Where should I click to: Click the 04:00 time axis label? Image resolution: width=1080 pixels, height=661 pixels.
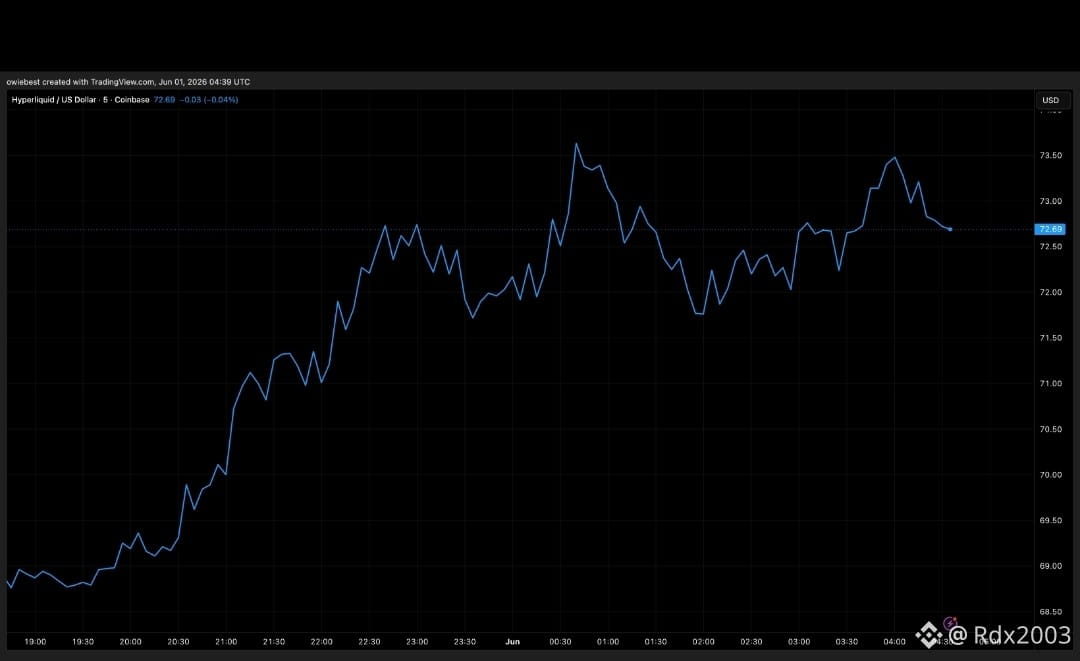(895, 642)
